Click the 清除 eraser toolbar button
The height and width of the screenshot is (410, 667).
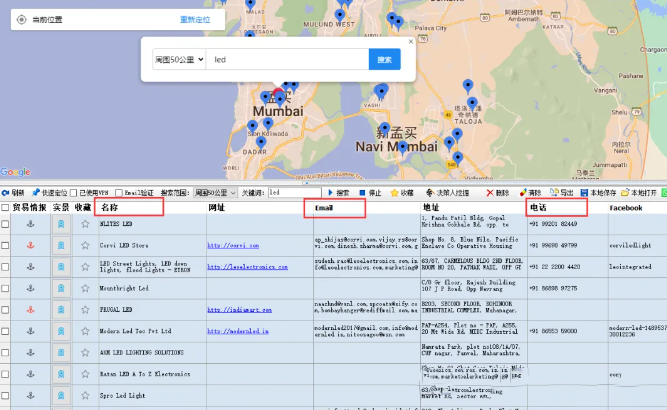click(x=530, y=193)
